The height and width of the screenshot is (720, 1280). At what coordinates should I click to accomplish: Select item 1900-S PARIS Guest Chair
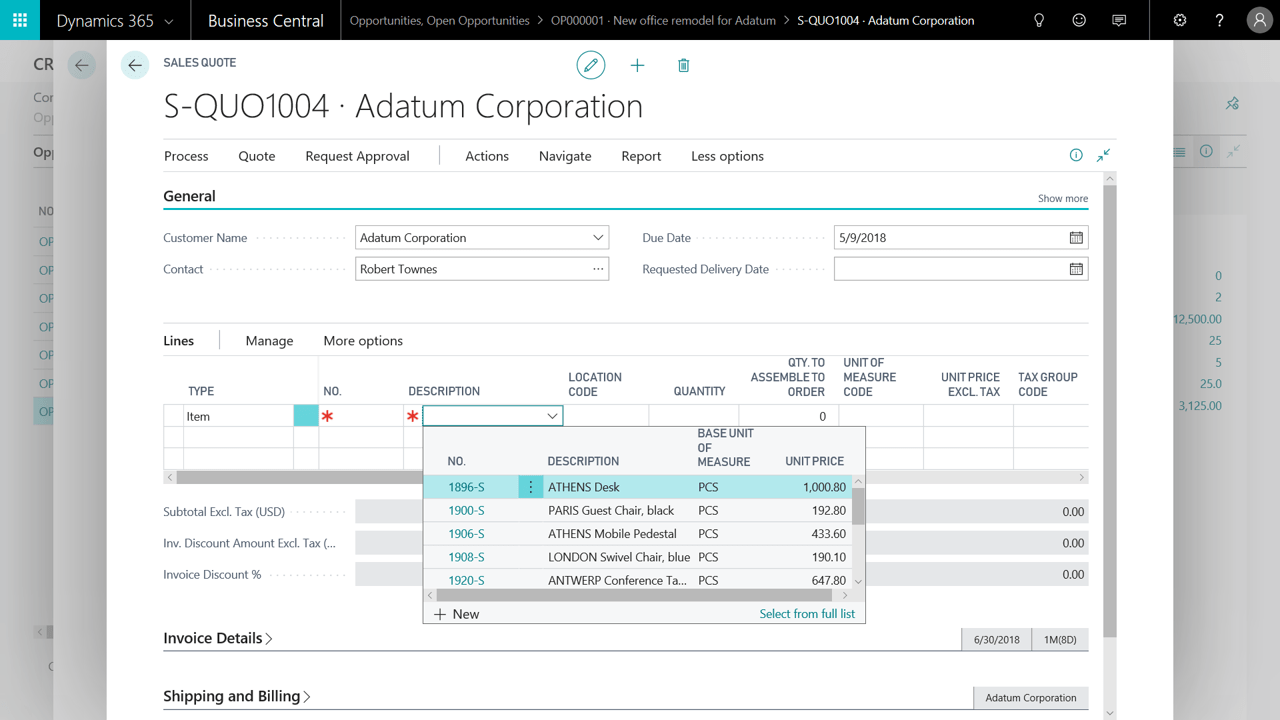pos(638,510)
